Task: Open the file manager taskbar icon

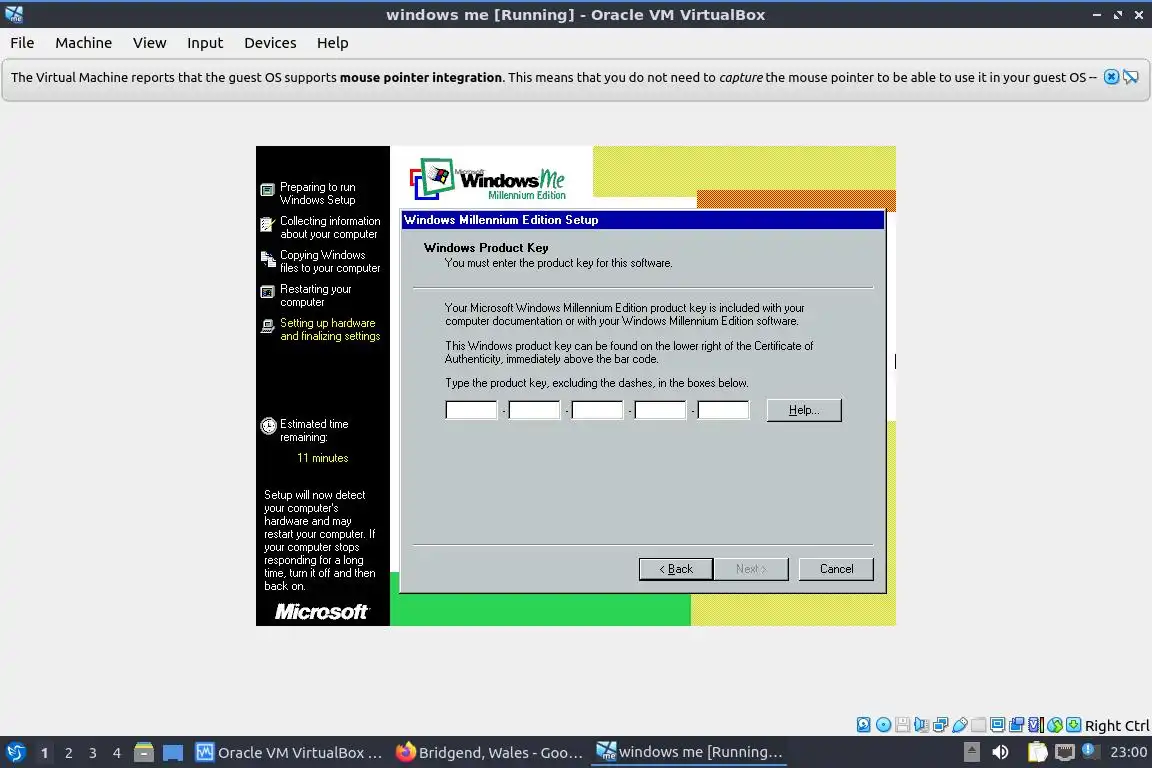Action: click(x=144, y=753)
